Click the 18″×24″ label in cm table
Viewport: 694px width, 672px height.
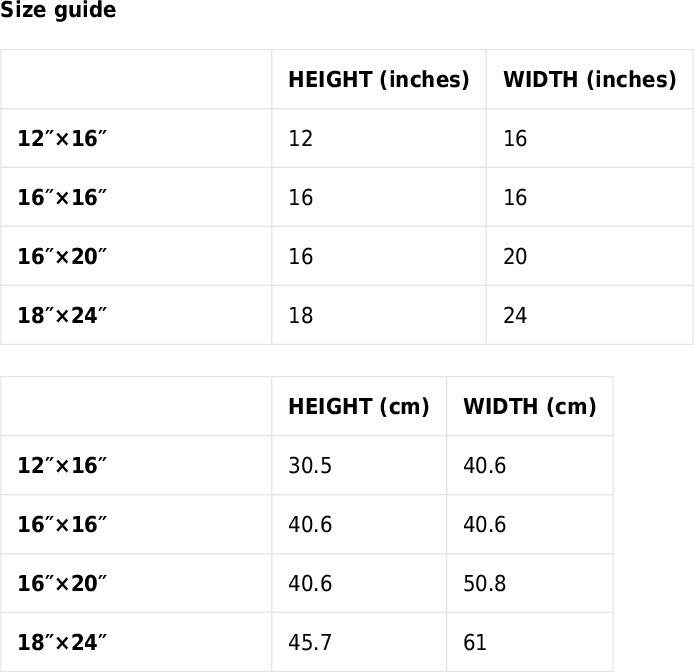[x=62, y=643]
